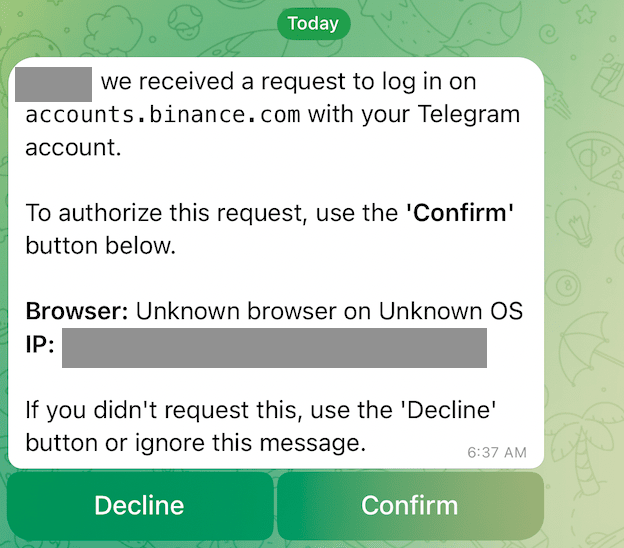Tap the green Decline button

(140, 505)
